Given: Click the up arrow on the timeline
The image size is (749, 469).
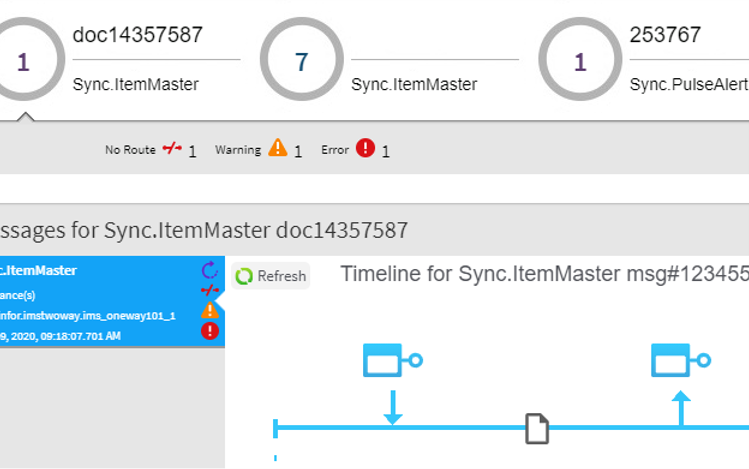Looking at the screenshot, I should pyautogui.click(x=681, y=408).
